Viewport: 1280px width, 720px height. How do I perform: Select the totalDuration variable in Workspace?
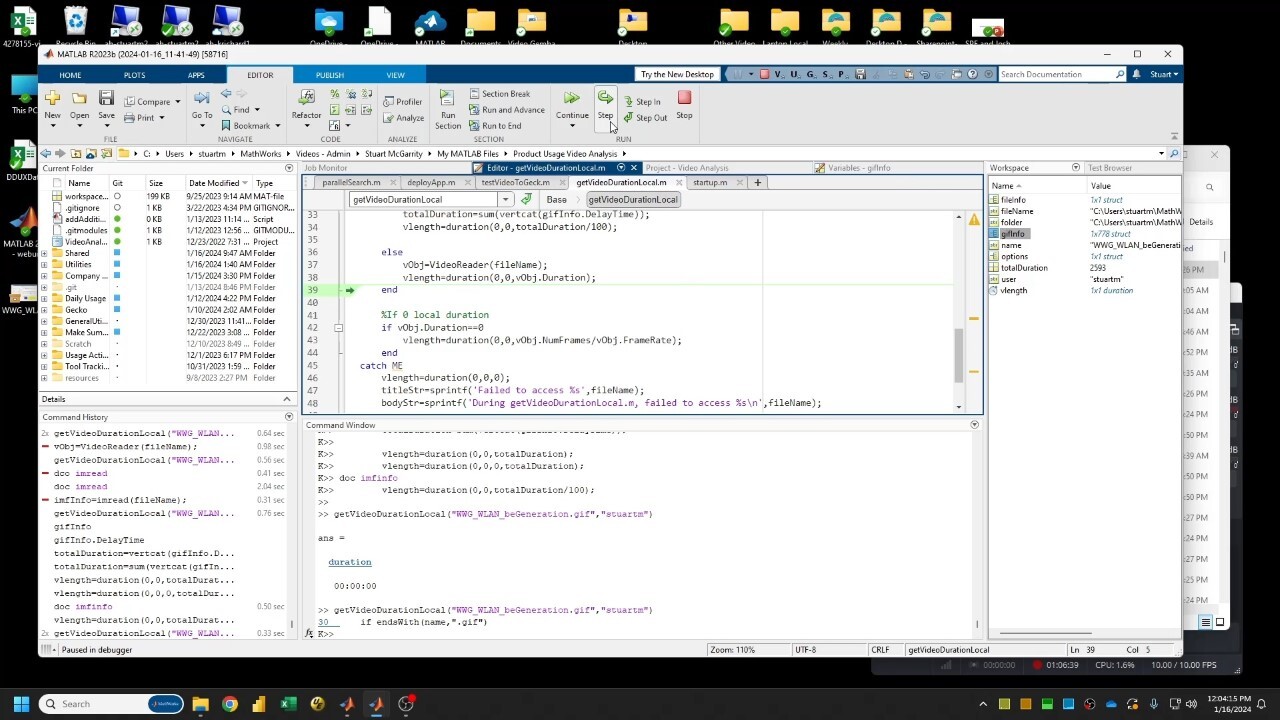pyautogui.click(x=1023, y=268)
